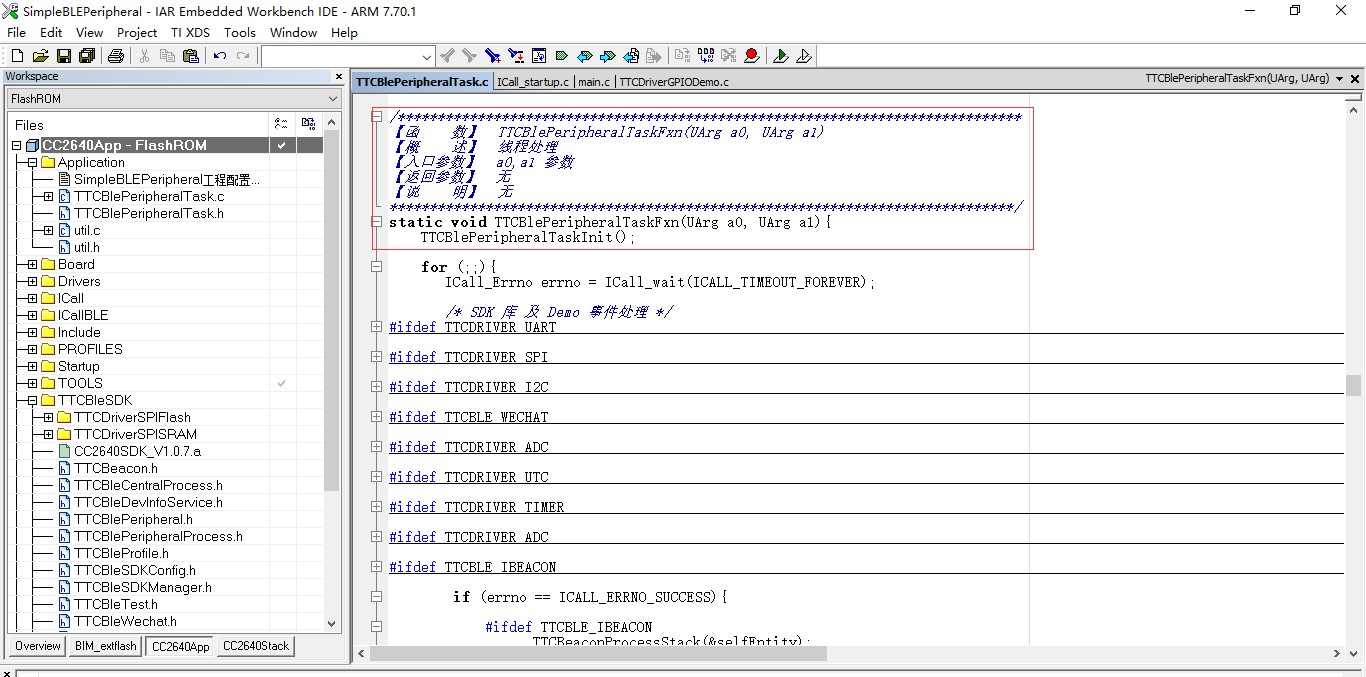Expand the util.c tree node
This screenshot has width=1366, height=677.
(48, 230)
